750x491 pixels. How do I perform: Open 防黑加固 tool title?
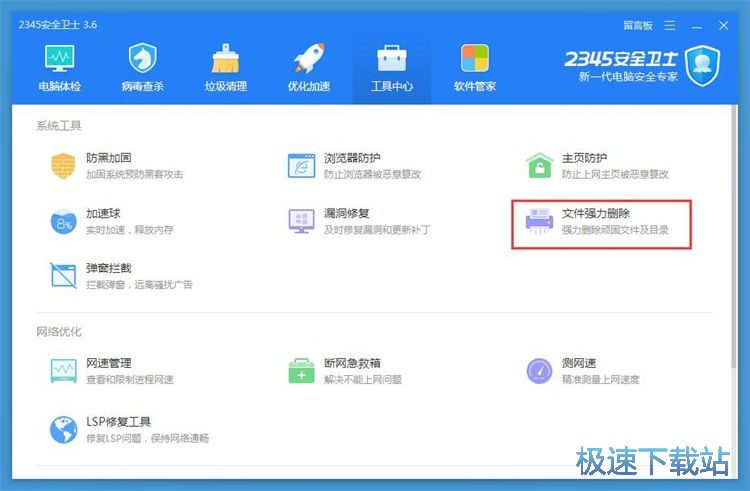point(109,158)
